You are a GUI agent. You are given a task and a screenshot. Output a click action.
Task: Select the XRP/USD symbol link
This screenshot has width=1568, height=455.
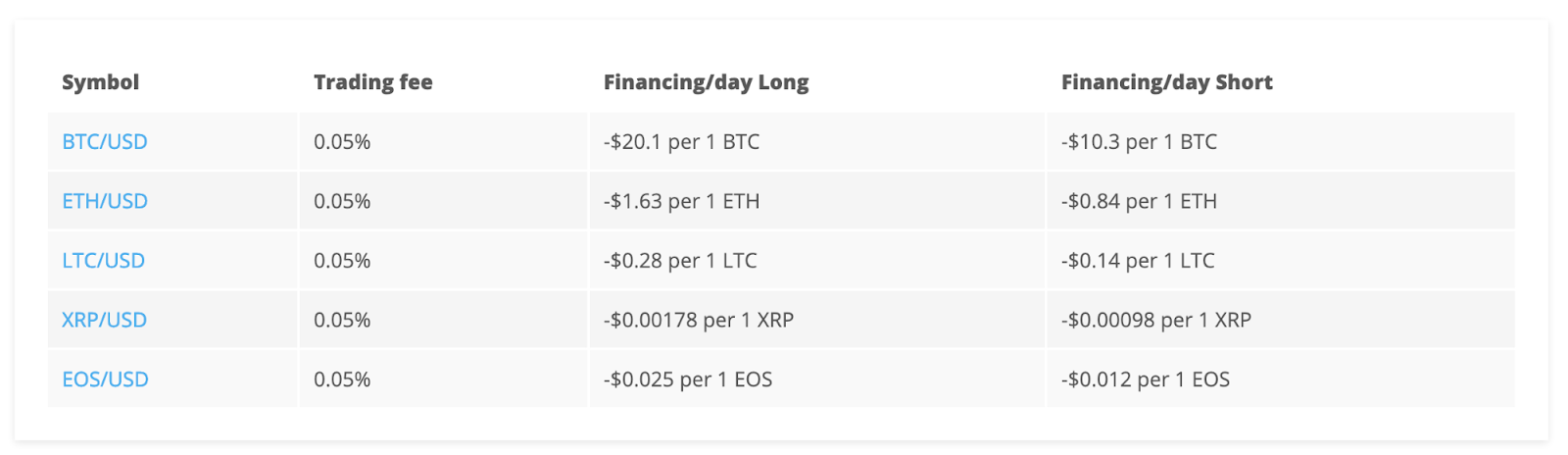[104, 320]
